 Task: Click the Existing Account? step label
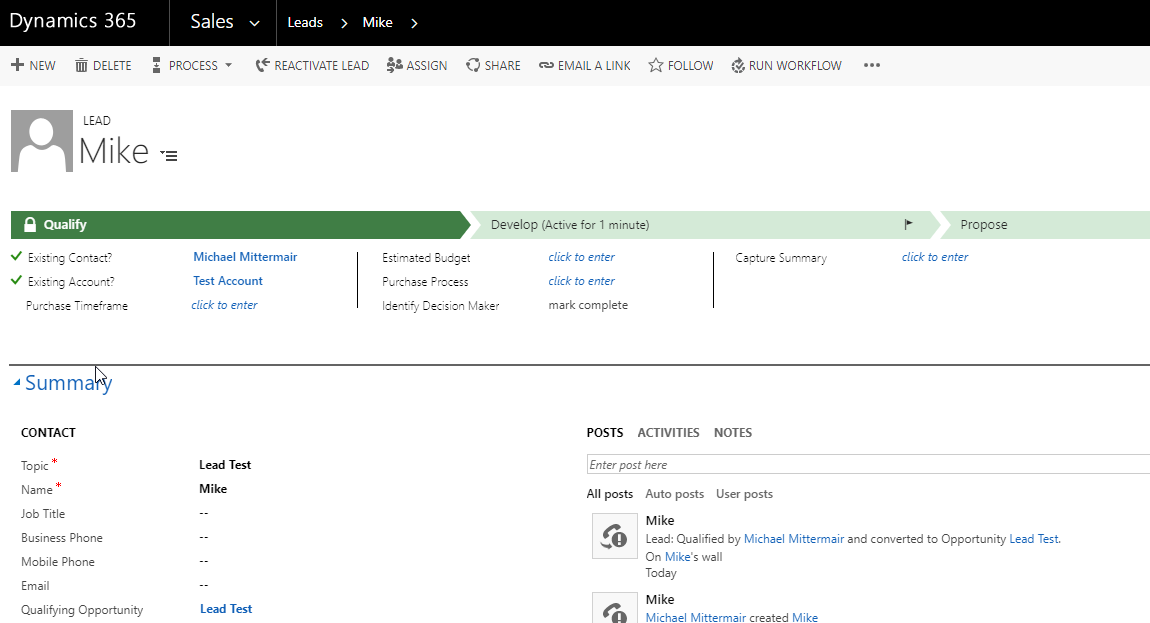coord(71,282)
